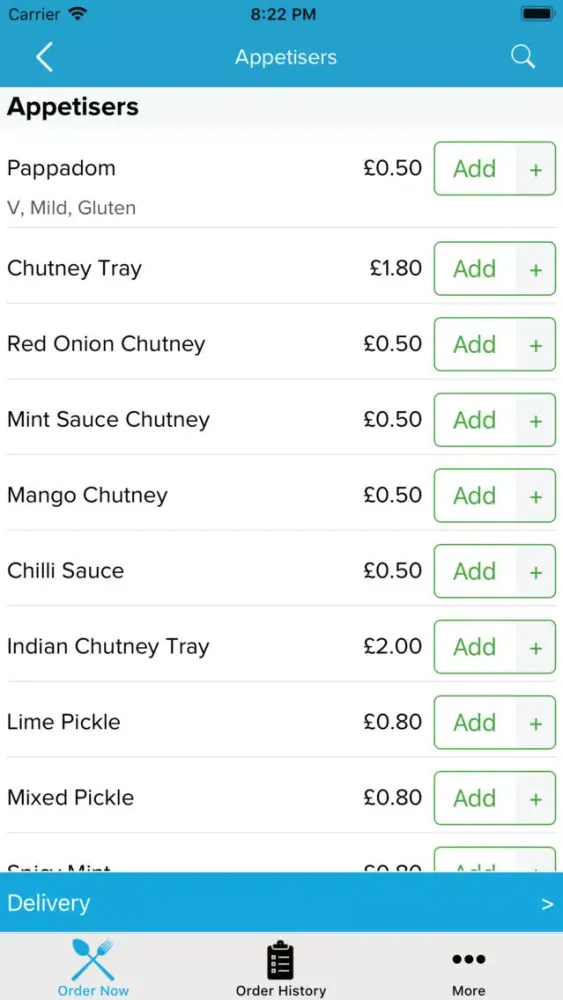
Task: Tap the plus icon for Mixed Pickle
Action: [536, 798]
